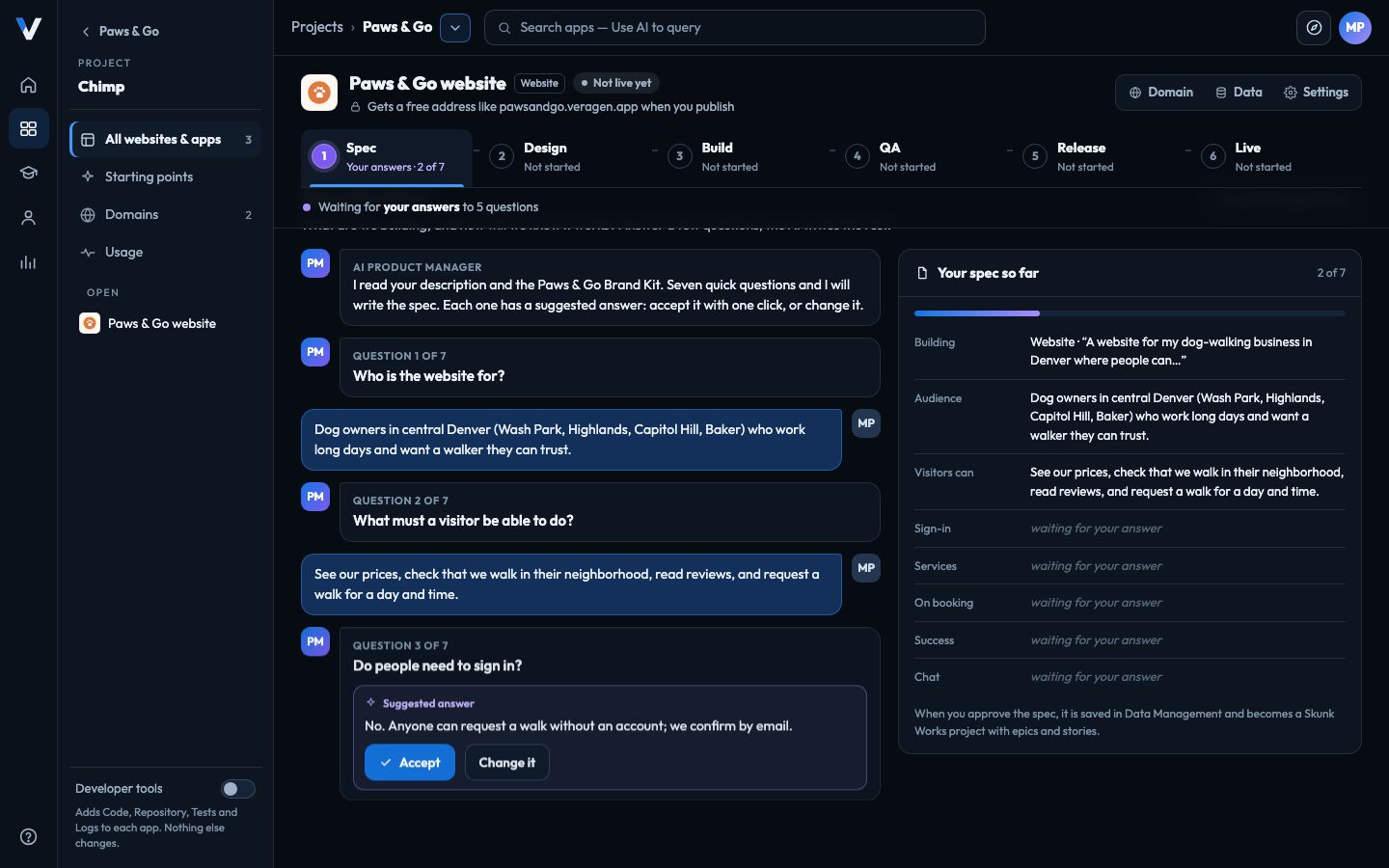
Task: Click Projects in the breadcrumb
Action: pos(317,27)
